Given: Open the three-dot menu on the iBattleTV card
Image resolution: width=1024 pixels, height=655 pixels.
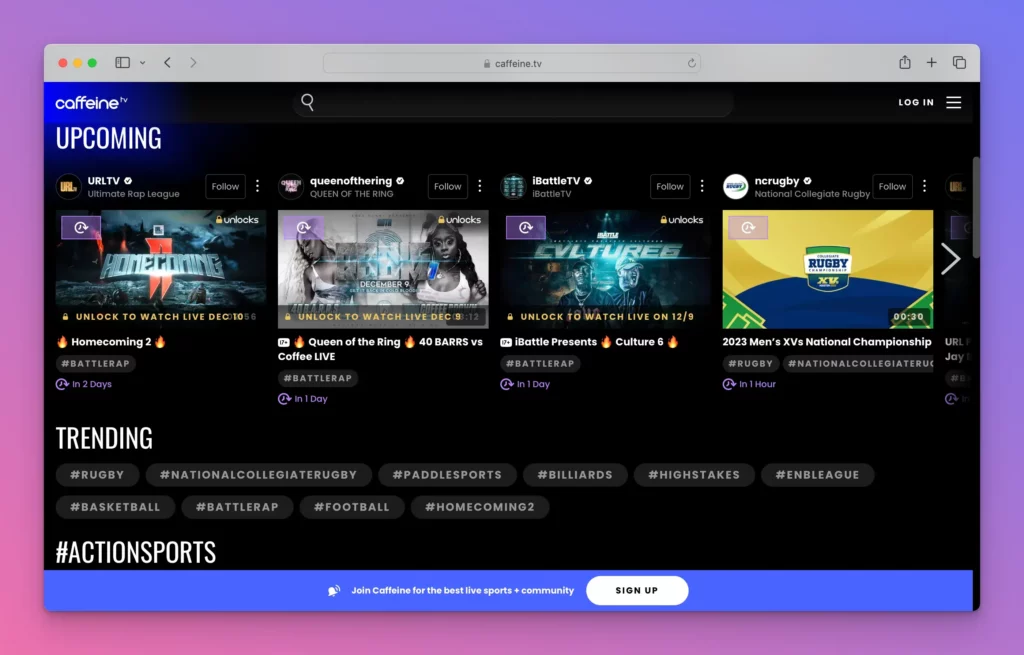Looking at the screenshot, I should point(701,186).
